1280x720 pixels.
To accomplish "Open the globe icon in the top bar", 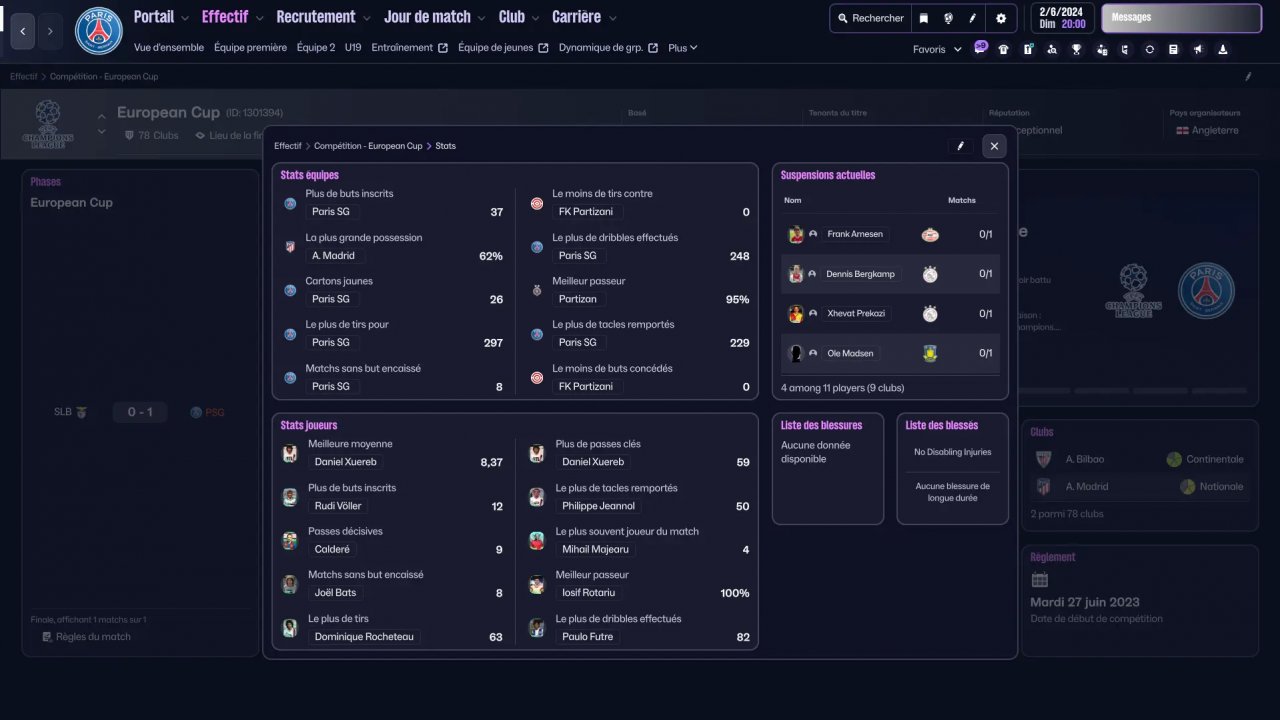I will pos(948,18).
